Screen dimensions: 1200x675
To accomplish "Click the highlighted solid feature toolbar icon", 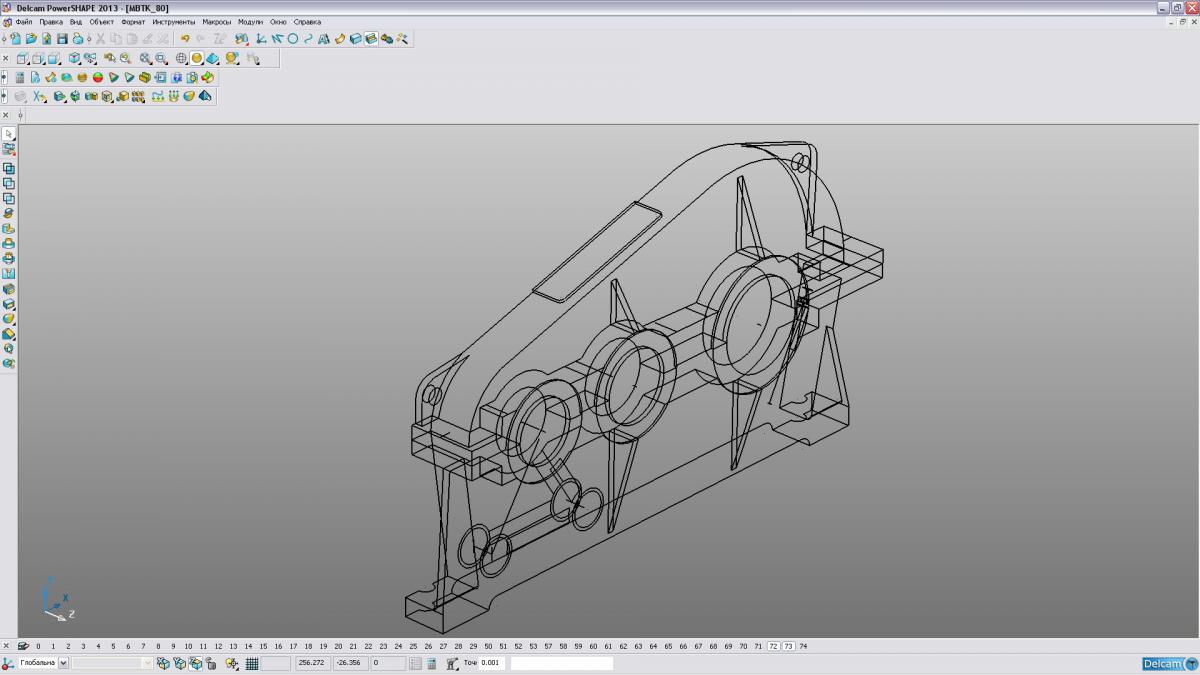I will [x=371, y=39].
